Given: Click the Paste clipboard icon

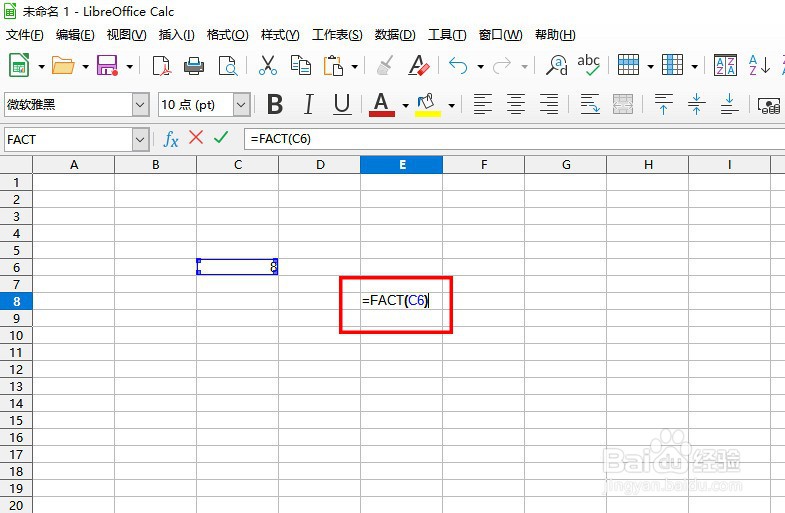Looking at the screenshot, I should click(x=333, y=66).
